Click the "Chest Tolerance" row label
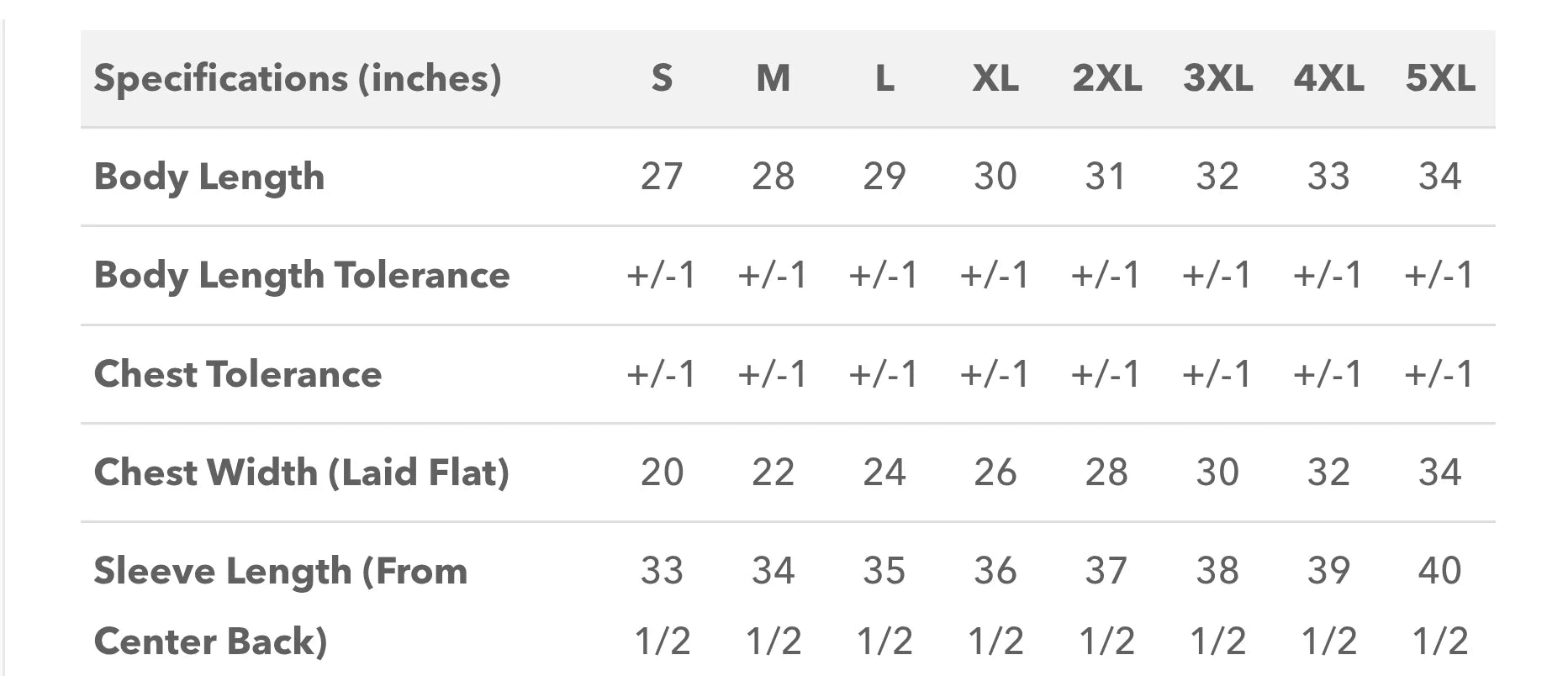The image size is (1568, 676). (238, 374)
